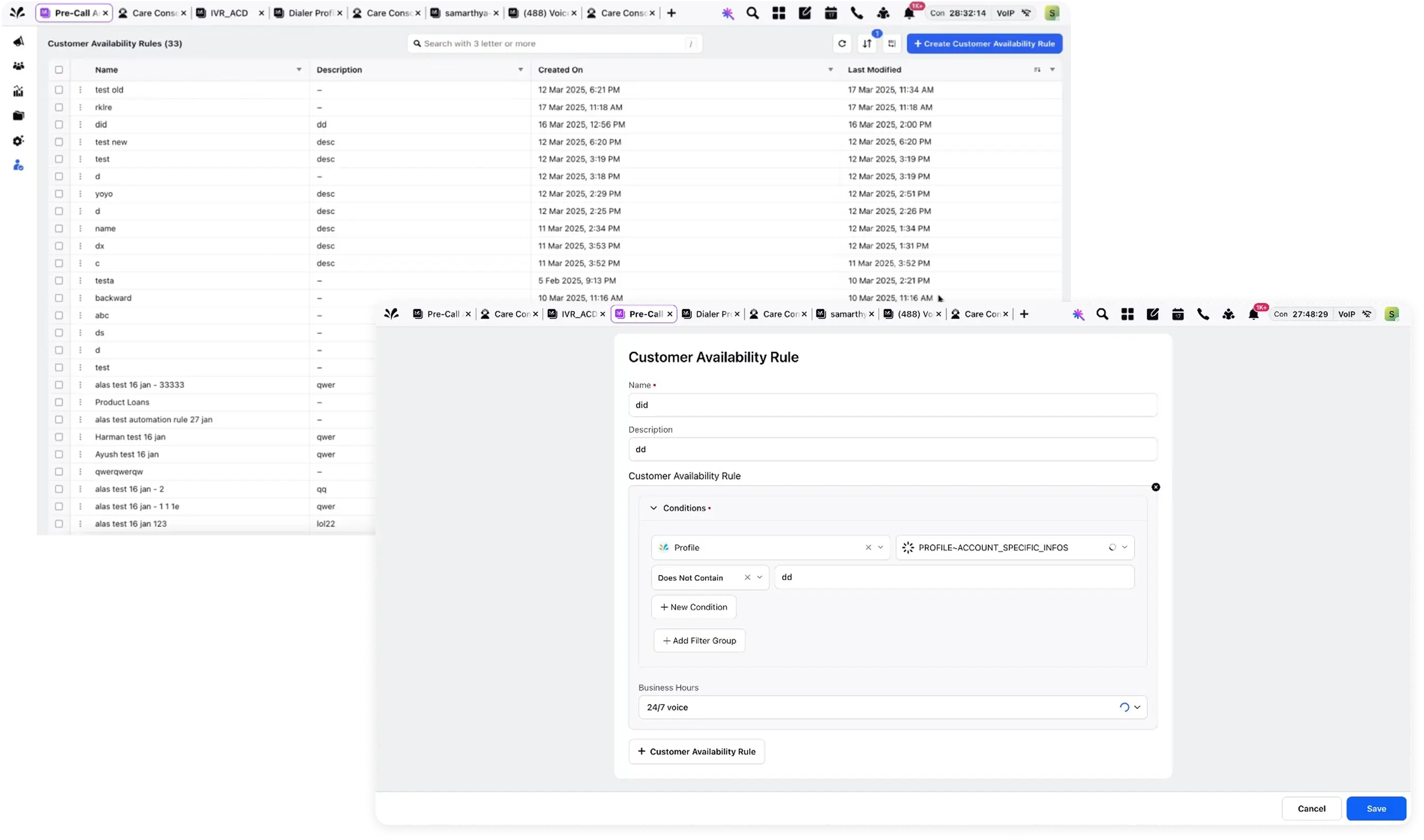The height and width of the screenshot is (840, 1424).
Task: Toggle the select-all checkbox in table header
Action: (59, 70)
